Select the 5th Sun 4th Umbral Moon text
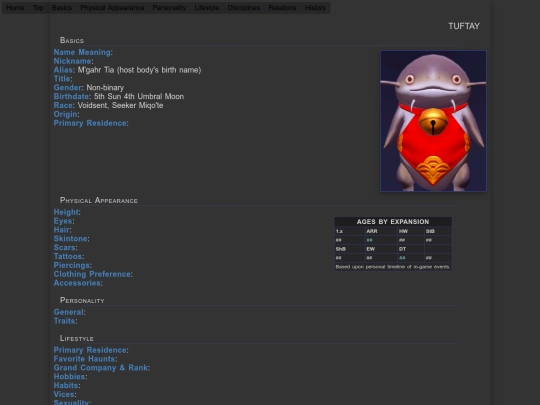 coord(139,97)
